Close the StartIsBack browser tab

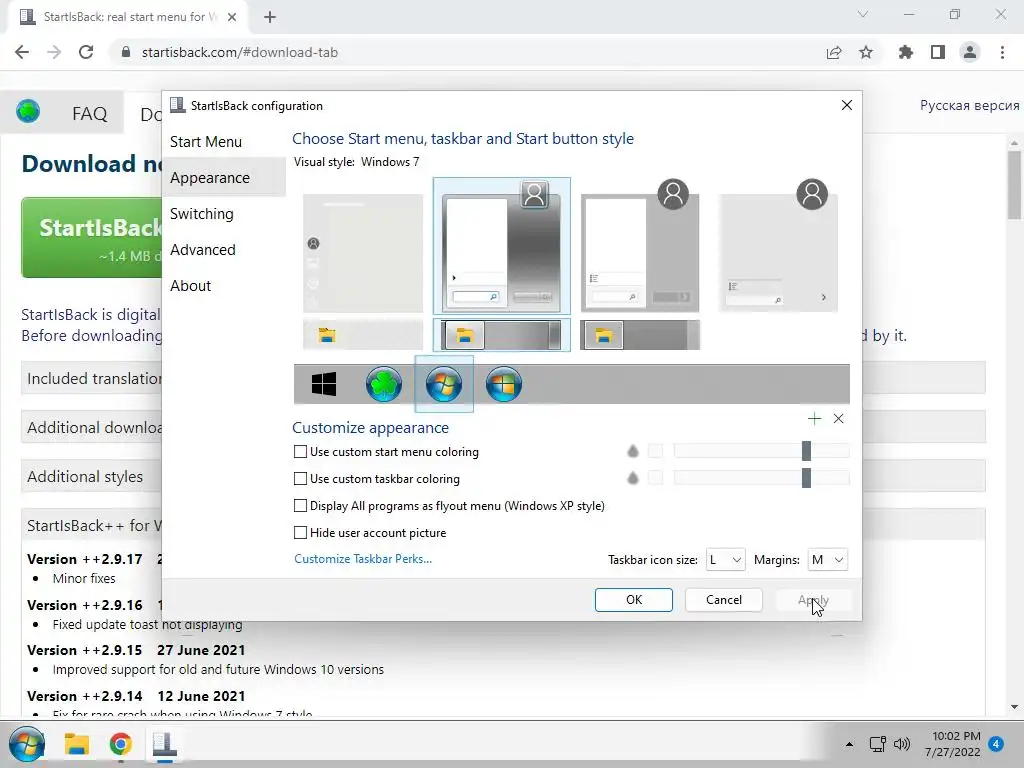click(232, 17)
